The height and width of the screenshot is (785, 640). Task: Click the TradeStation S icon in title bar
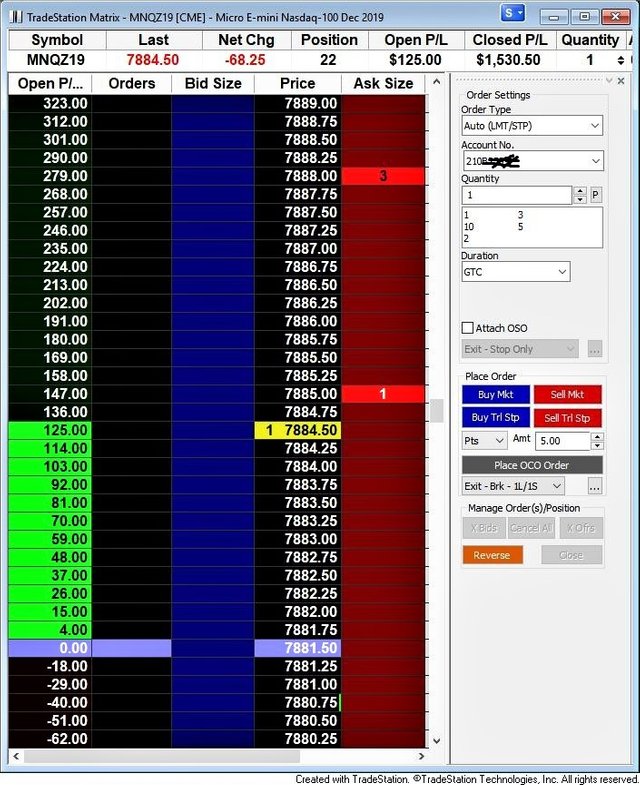(512, 14)
